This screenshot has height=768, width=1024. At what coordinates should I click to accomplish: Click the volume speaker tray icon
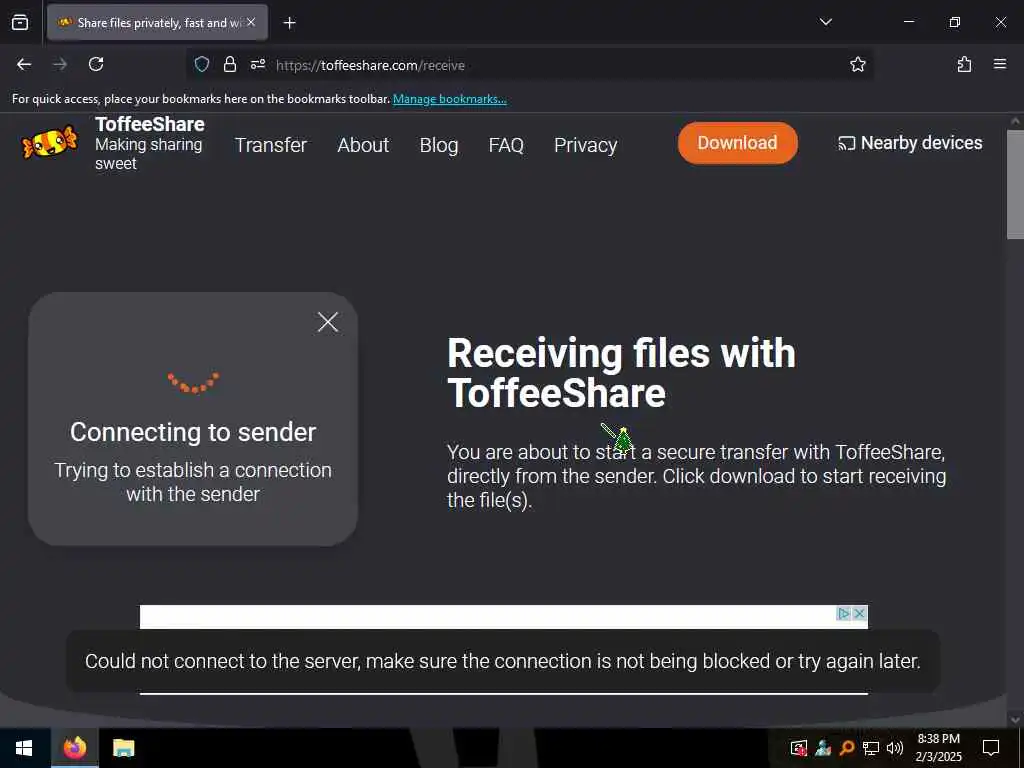[x=895, y=748]
